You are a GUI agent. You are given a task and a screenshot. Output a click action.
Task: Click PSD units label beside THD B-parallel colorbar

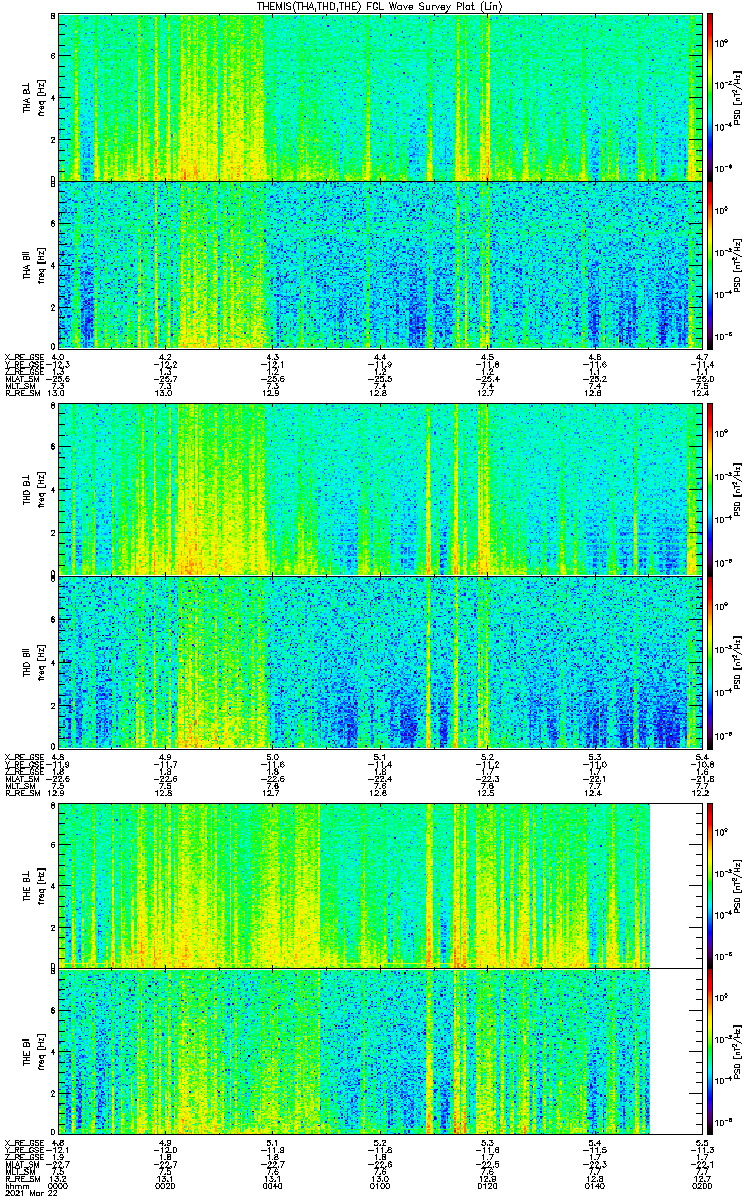tap(739, 661)
